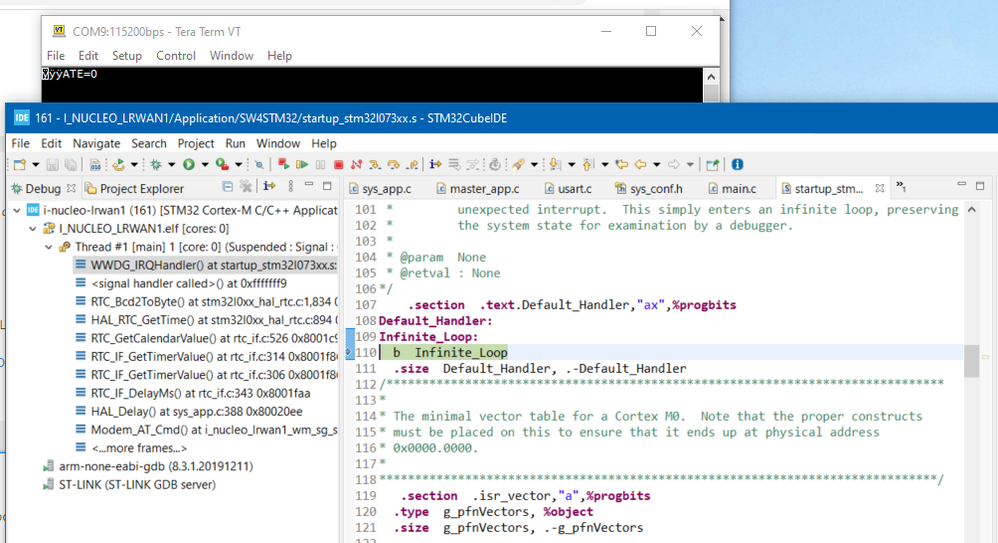Screen dimensions: 998x543
Task: Click the Collapse All icon in Debug view
Action: pyautogui.click(x=228, y=187)
